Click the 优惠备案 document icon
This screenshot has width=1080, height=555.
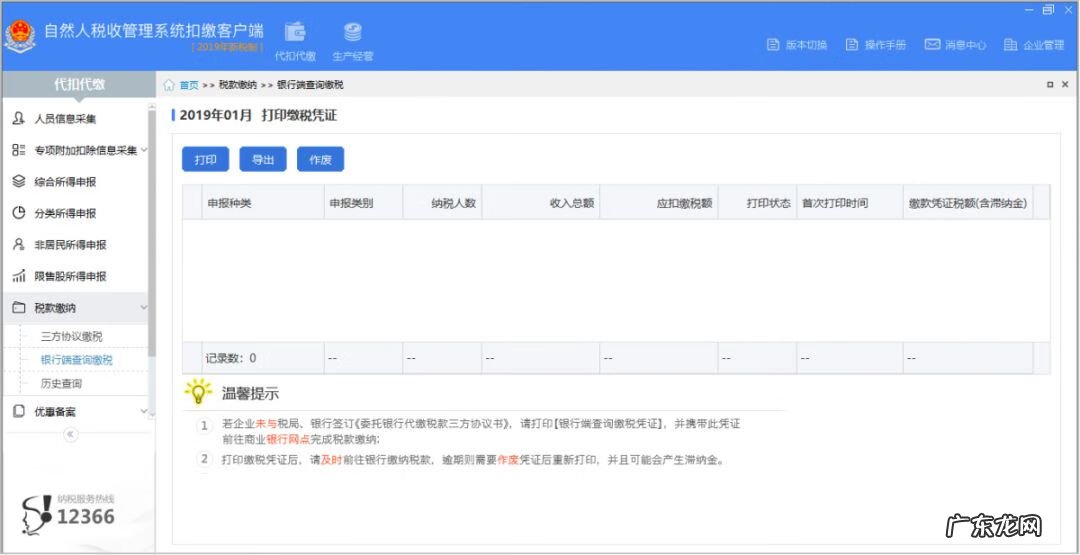(19, 411)
